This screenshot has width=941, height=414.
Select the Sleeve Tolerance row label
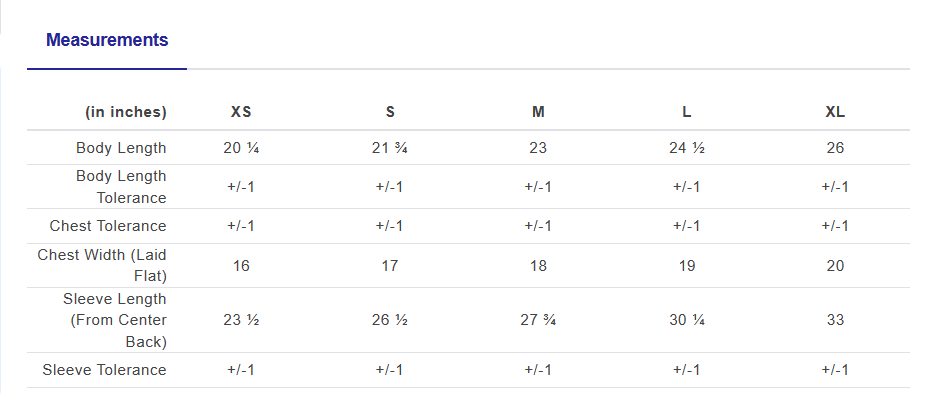(104, 370)
